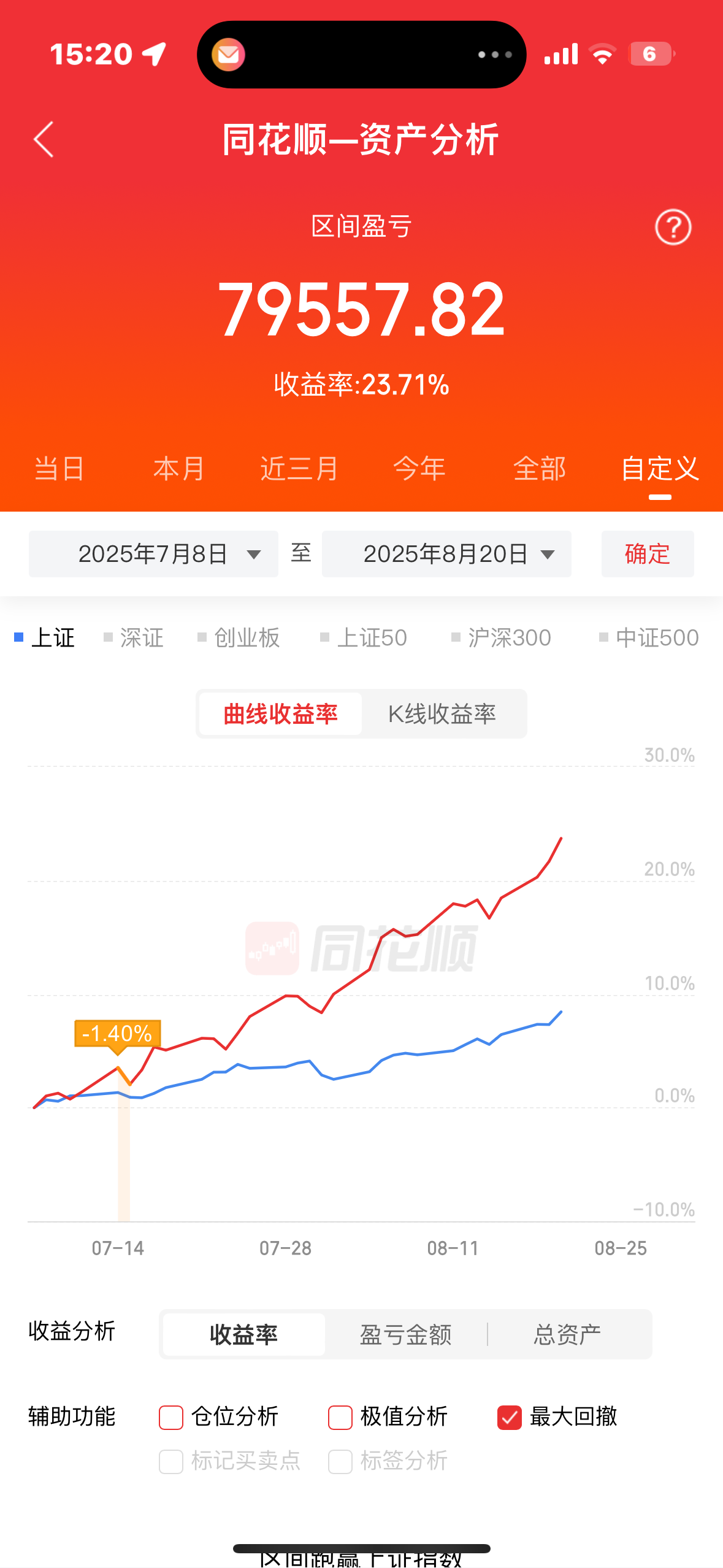Viewport: 723px width, 1568px height.
Task: Tap the battery indicator icon
Action: [x=652, y=54]
